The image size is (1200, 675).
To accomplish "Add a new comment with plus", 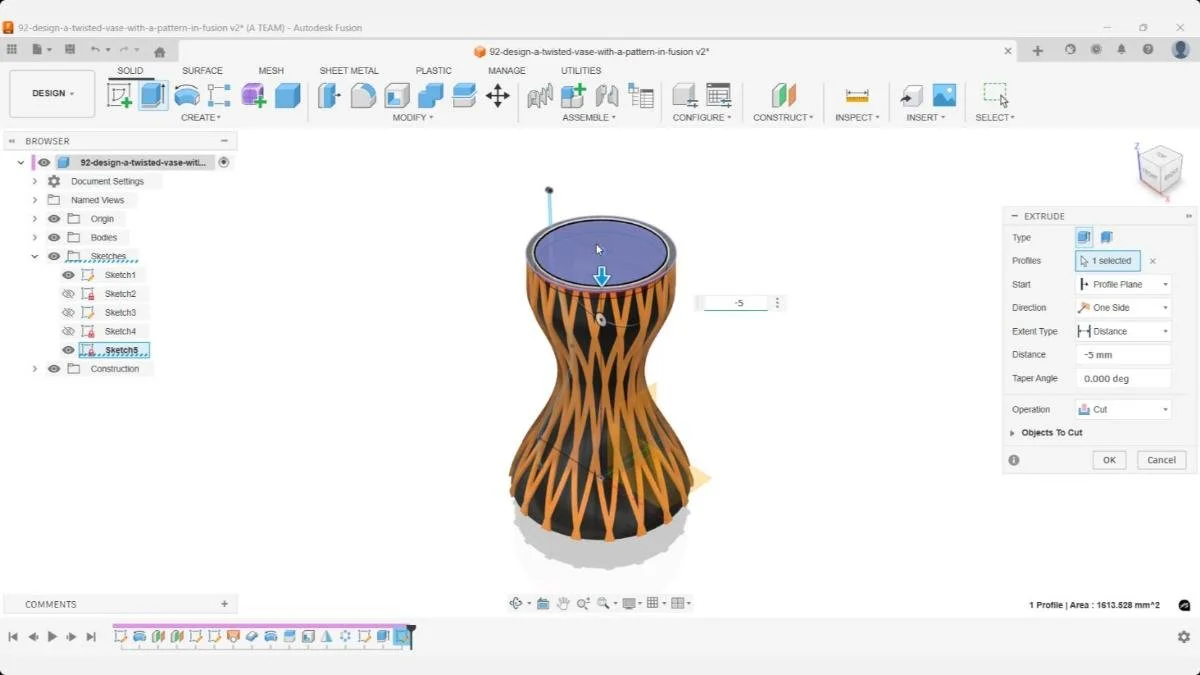I will click(224, 604).
